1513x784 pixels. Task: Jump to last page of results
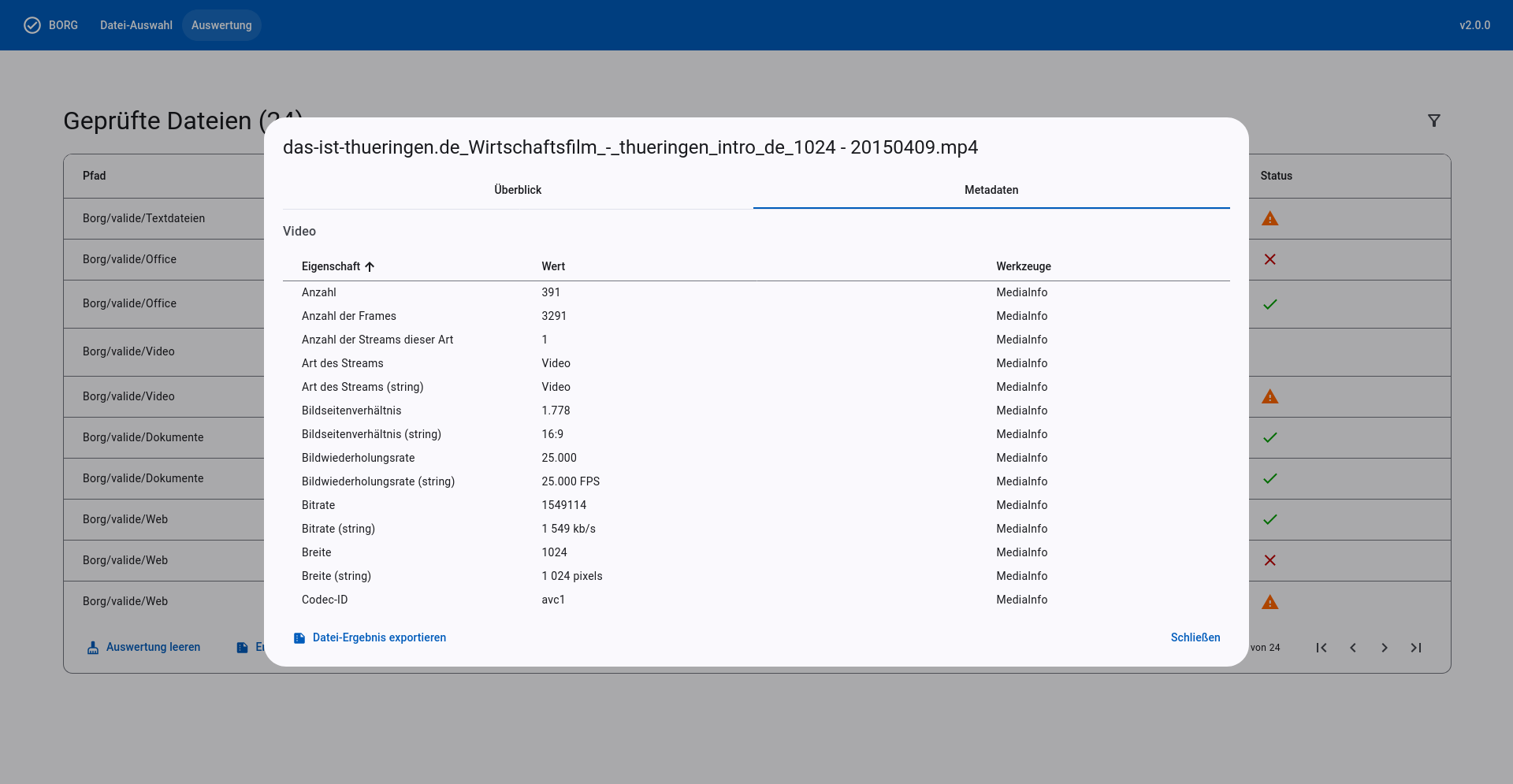(x=1416, y=648)
